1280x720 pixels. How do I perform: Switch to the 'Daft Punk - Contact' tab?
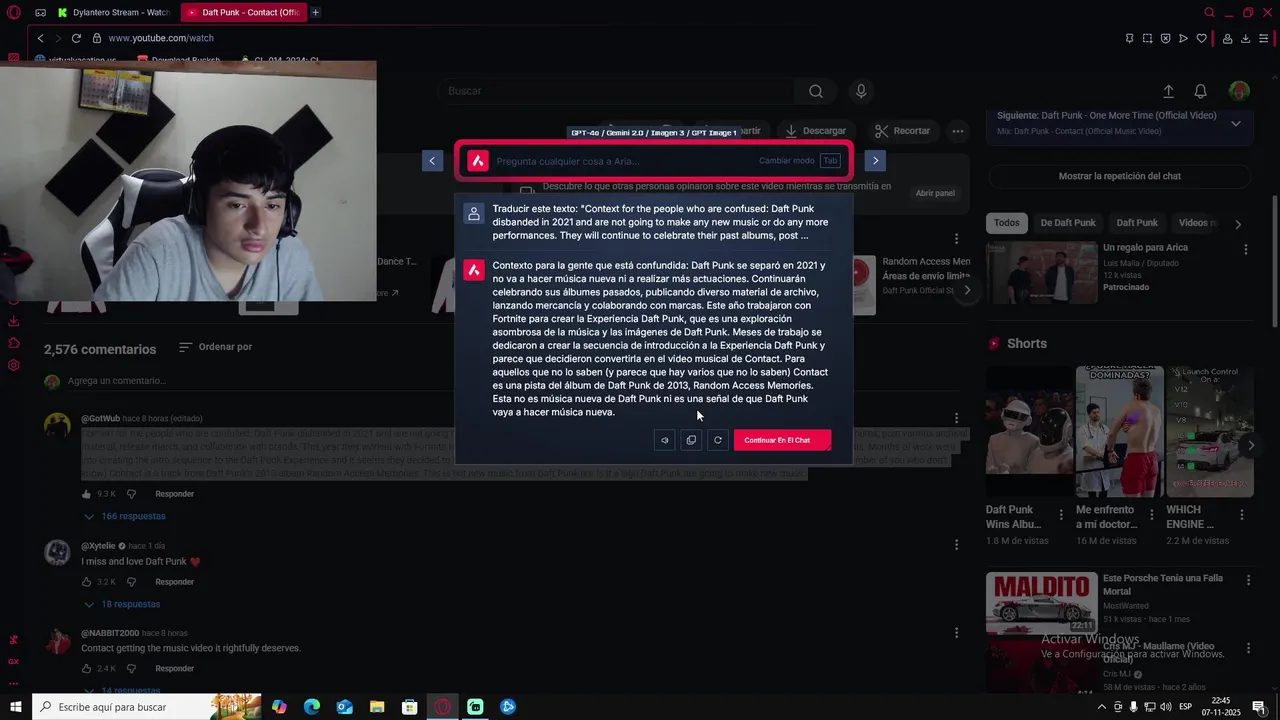243,13
